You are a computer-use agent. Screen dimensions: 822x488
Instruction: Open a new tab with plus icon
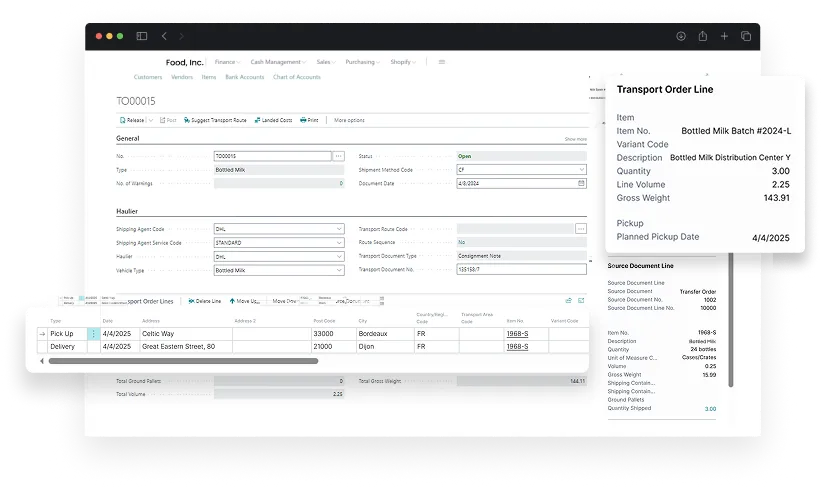click(725, 36)
